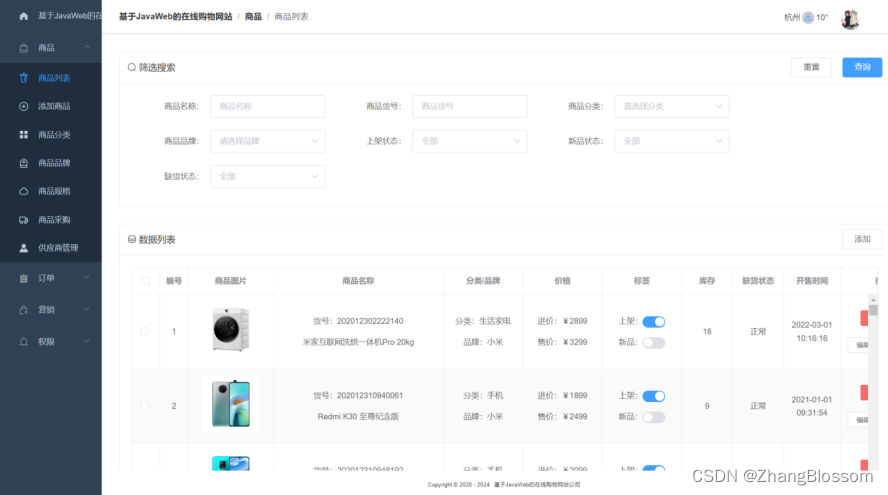The image size is (888, 495).
Task: Click the 商品分类 grid icon
Action: point(23,135)
